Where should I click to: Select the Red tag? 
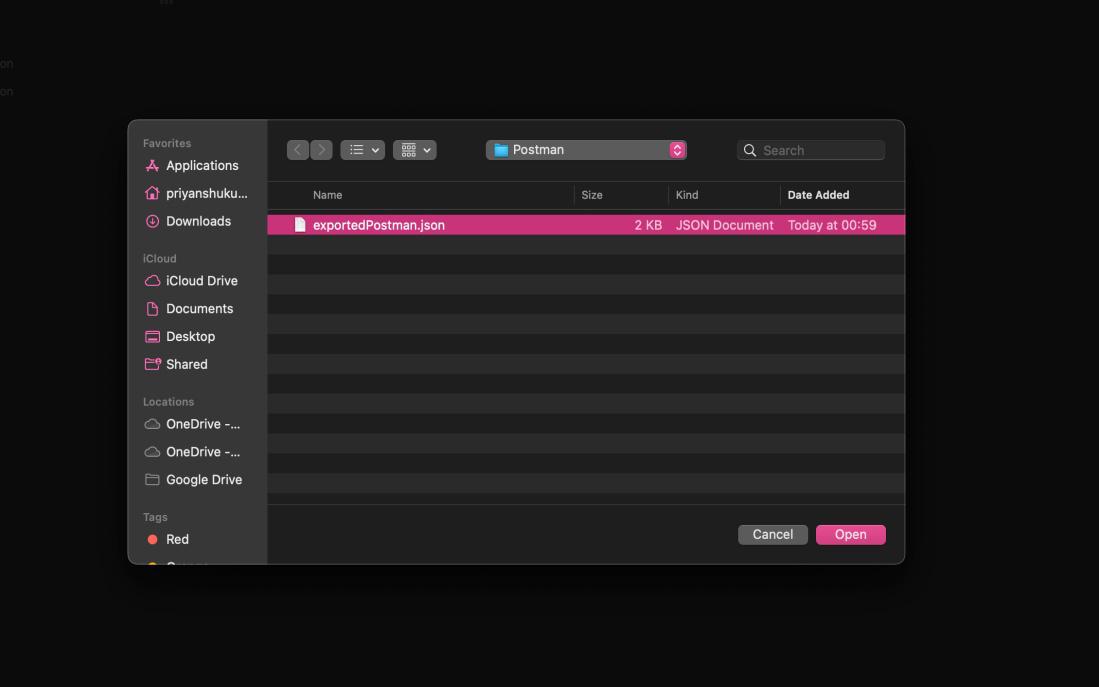[177, 540]
